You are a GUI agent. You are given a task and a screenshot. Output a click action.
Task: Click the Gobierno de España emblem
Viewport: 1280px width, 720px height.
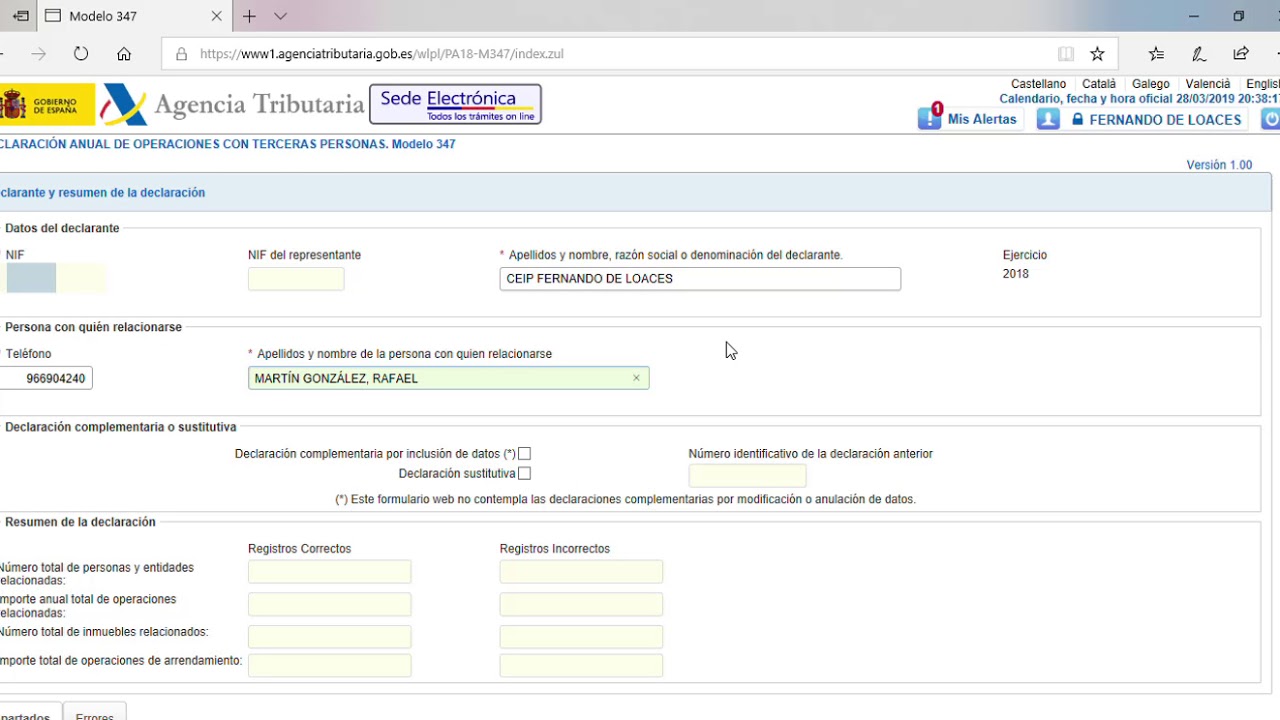[47, 104]
